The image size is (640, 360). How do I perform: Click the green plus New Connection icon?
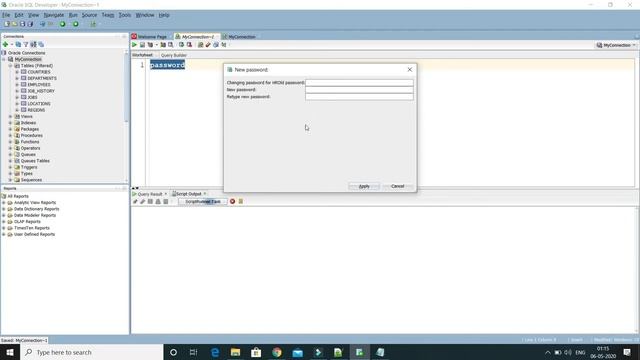click(5, 44)
